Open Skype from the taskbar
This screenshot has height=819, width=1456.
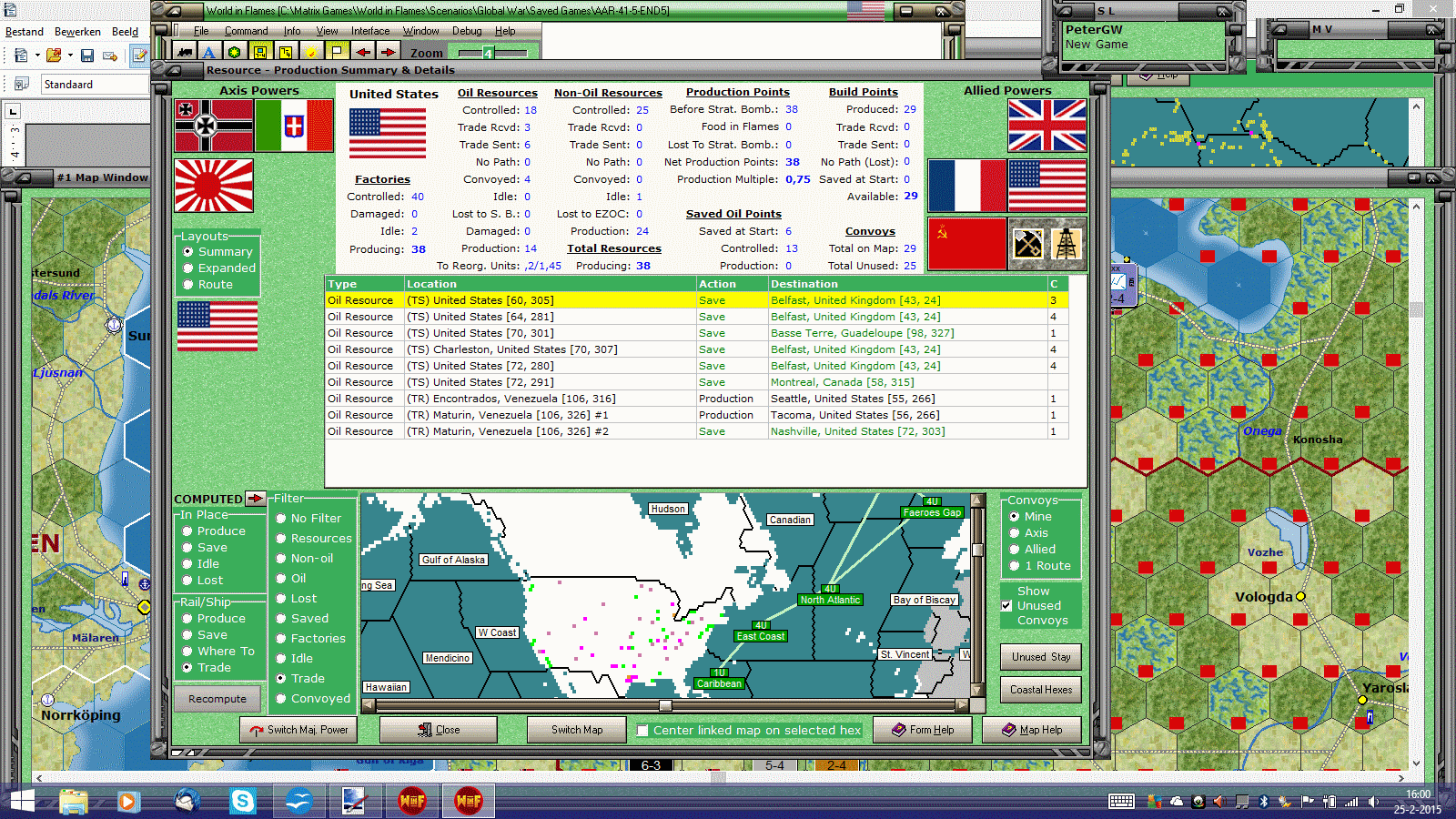[x=243, y=801]
